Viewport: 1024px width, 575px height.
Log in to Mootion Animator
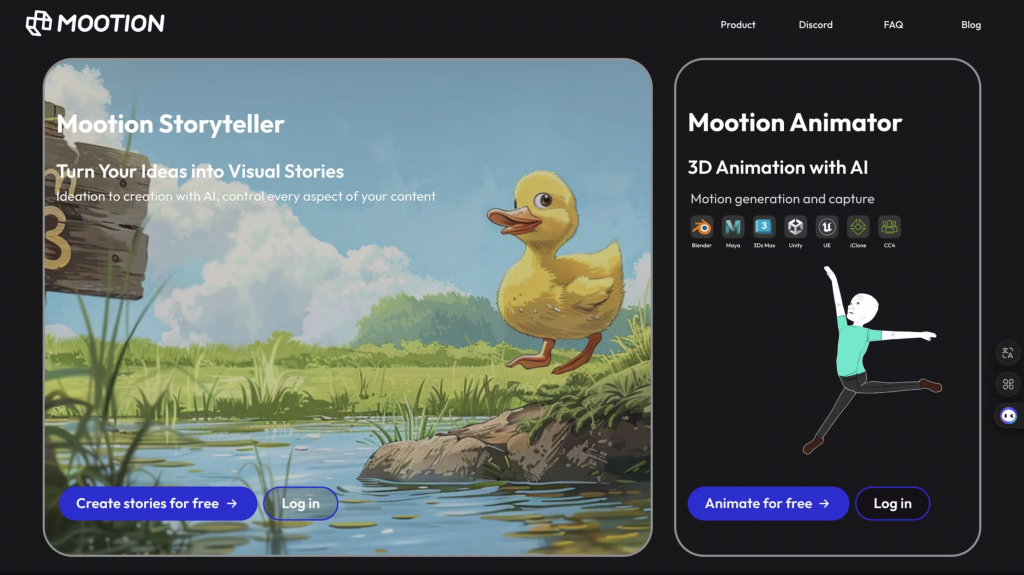892,503
